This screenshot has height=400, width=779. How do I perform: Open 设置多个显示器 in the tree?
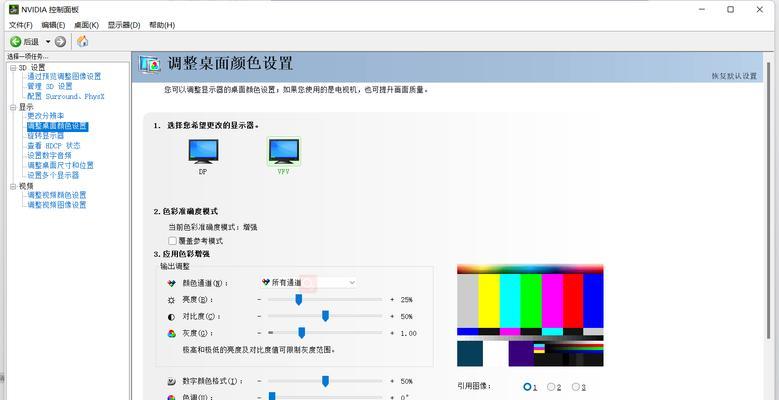point(53,175)
